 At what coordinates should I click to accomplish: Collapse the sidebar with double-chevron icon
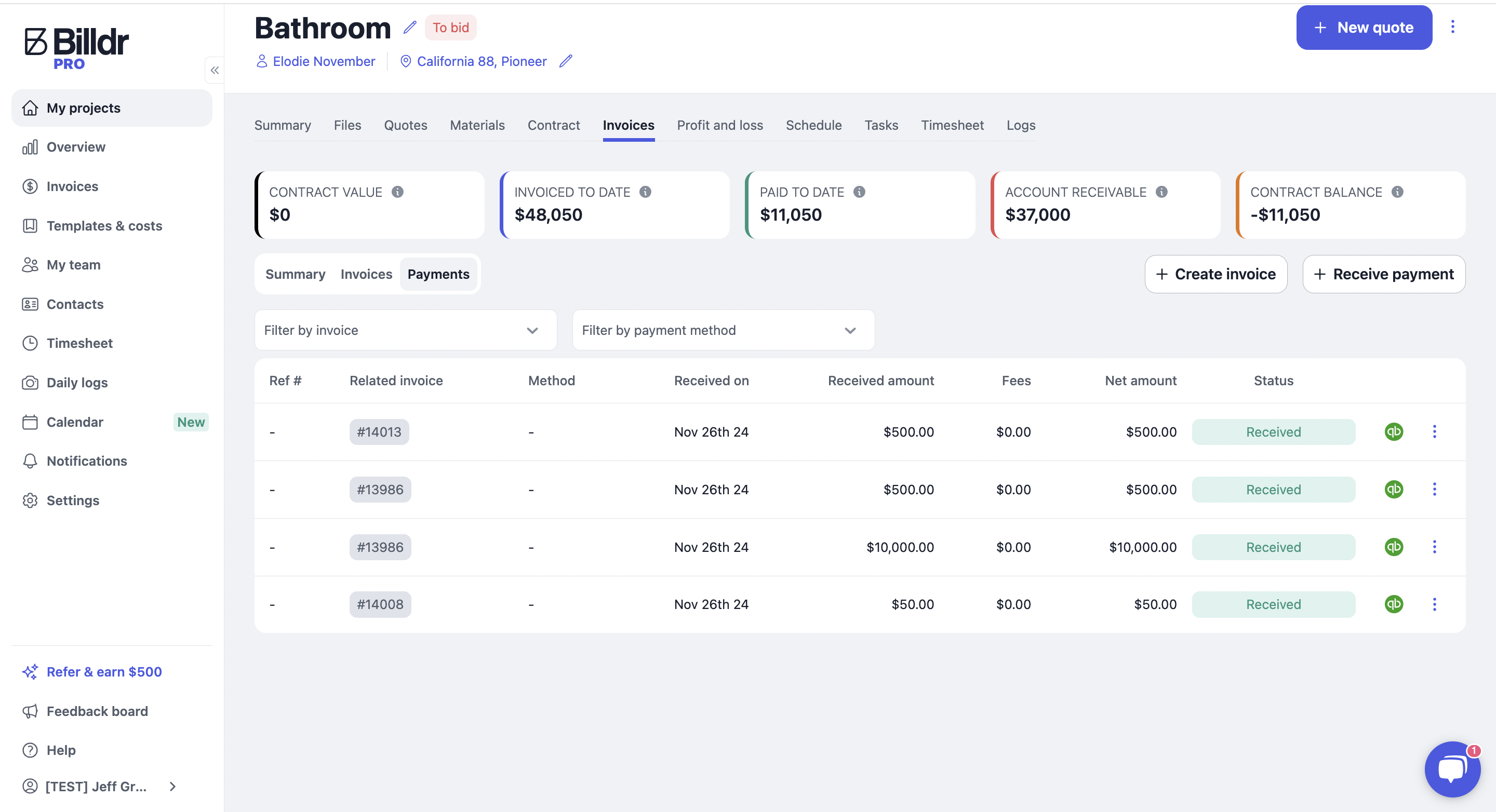coord(215,70)
